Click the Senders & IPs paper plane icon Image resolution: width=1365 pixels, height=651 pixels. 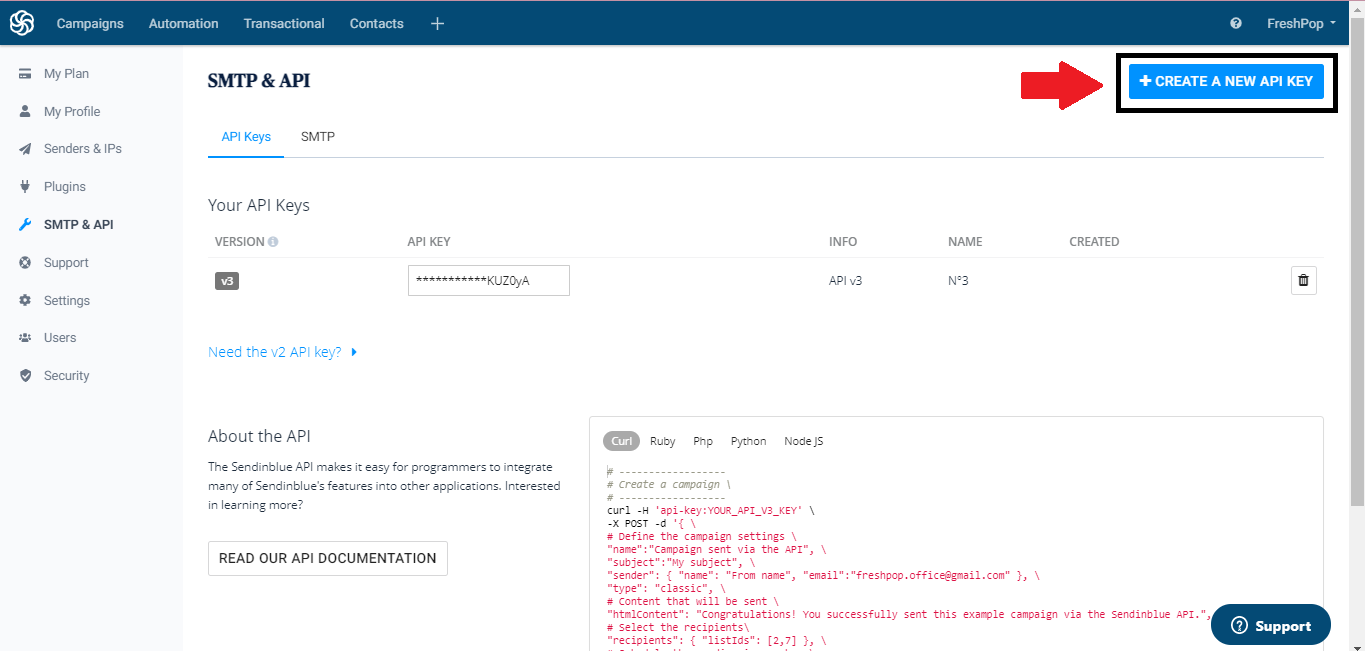(25, 149)
